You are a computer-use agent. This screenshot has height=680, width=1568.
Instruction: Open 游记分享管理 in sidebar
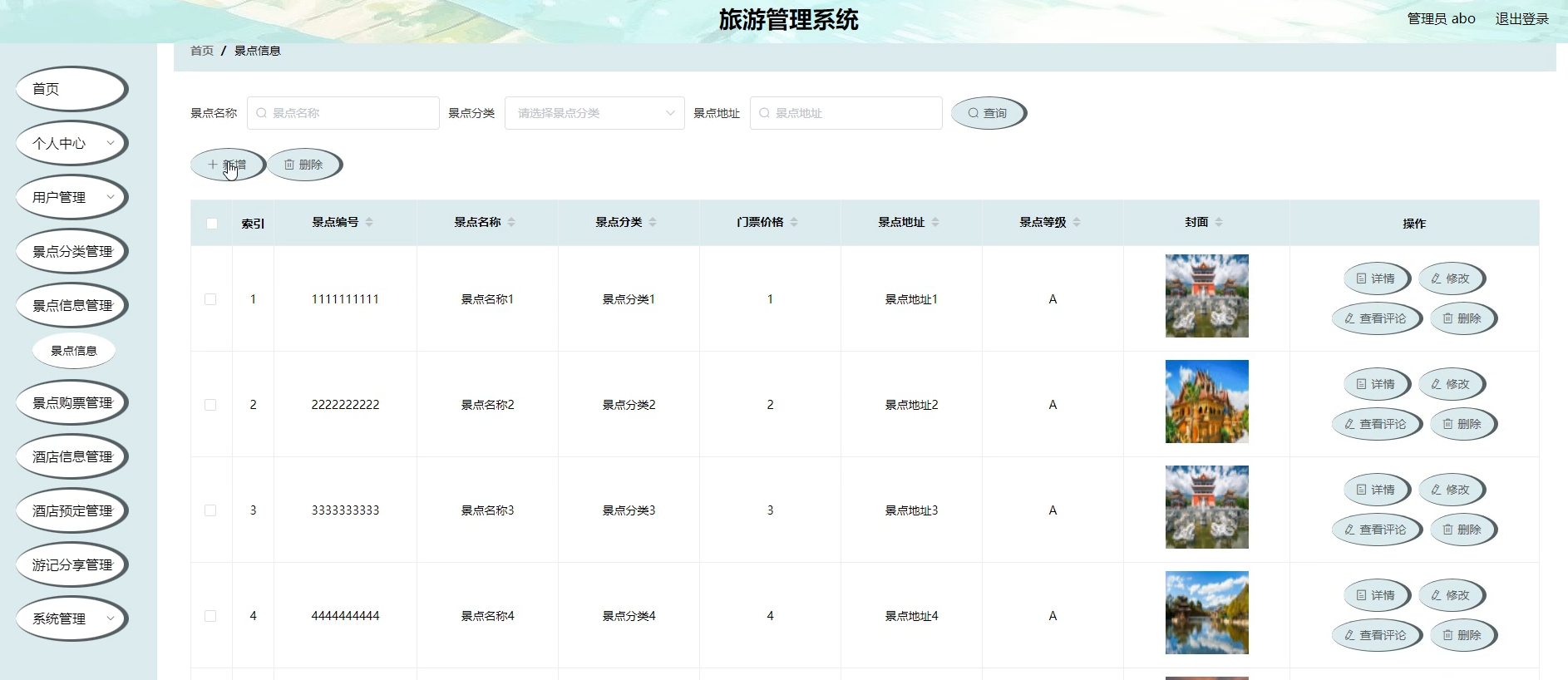point(71,564)
